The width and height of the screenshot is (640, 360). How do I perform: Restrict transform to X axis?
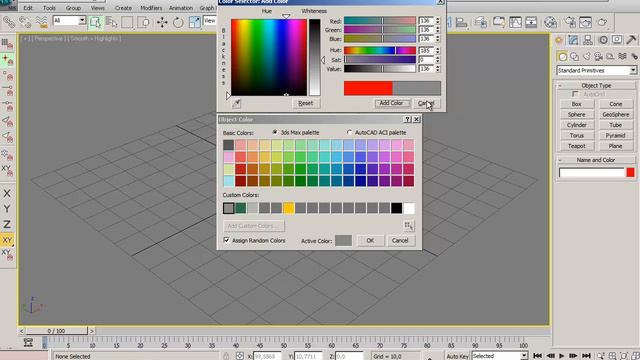(x=7, y=193)
